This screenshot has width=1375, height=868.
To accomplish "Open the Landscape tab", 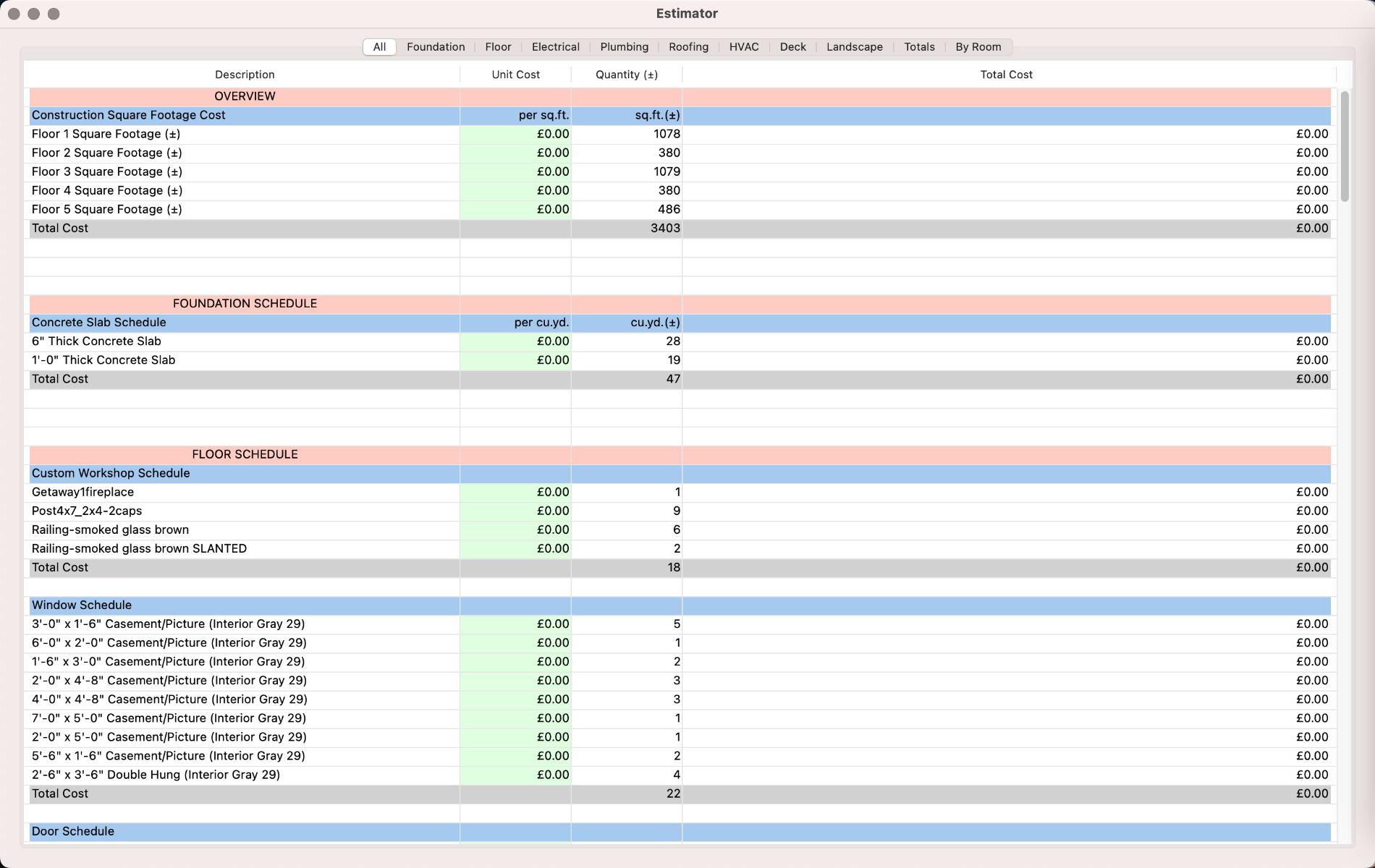I will click(855, 46).
